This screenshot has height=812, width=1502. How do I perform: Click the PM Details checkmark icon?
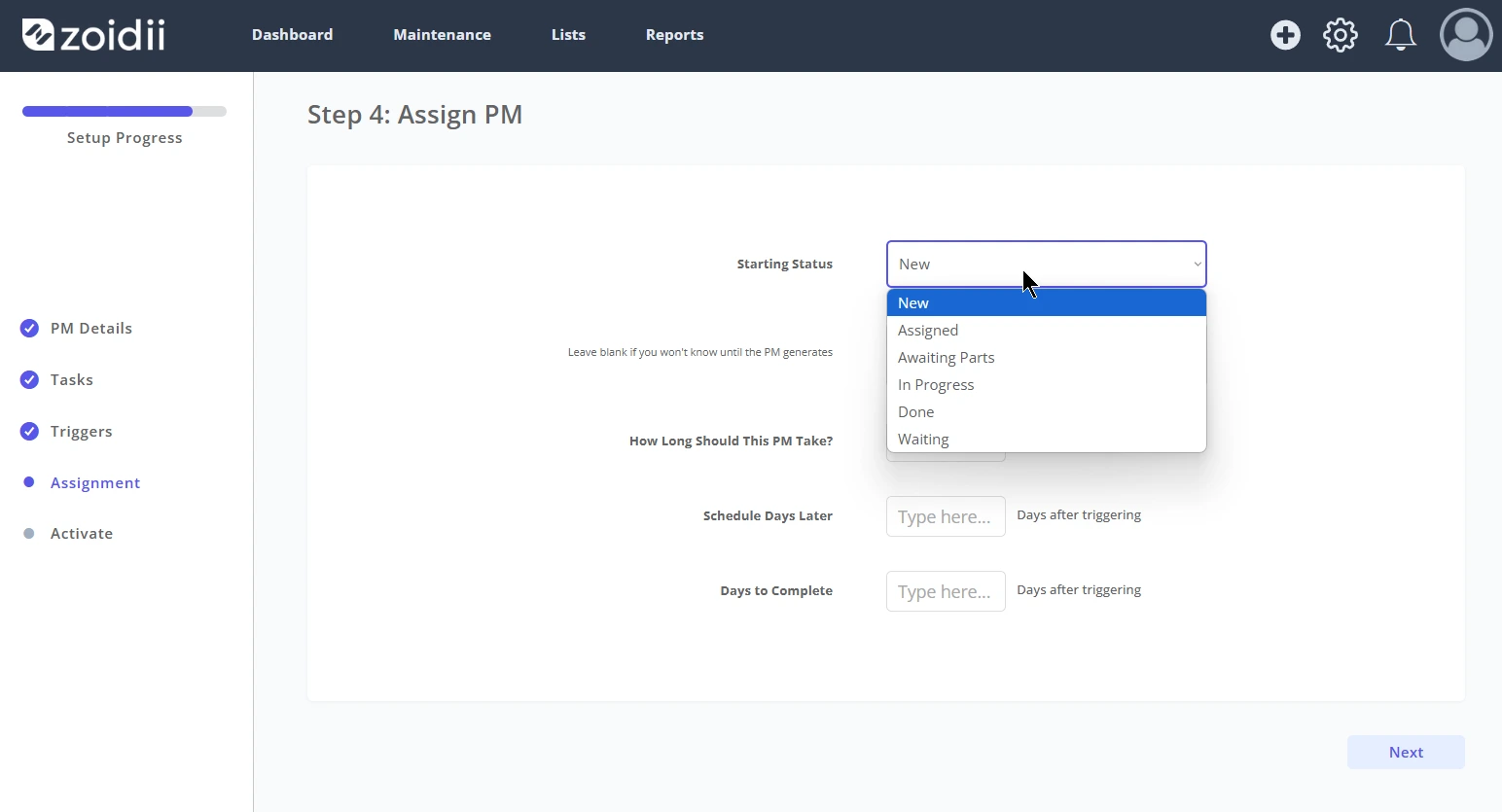tap(29, 328)
